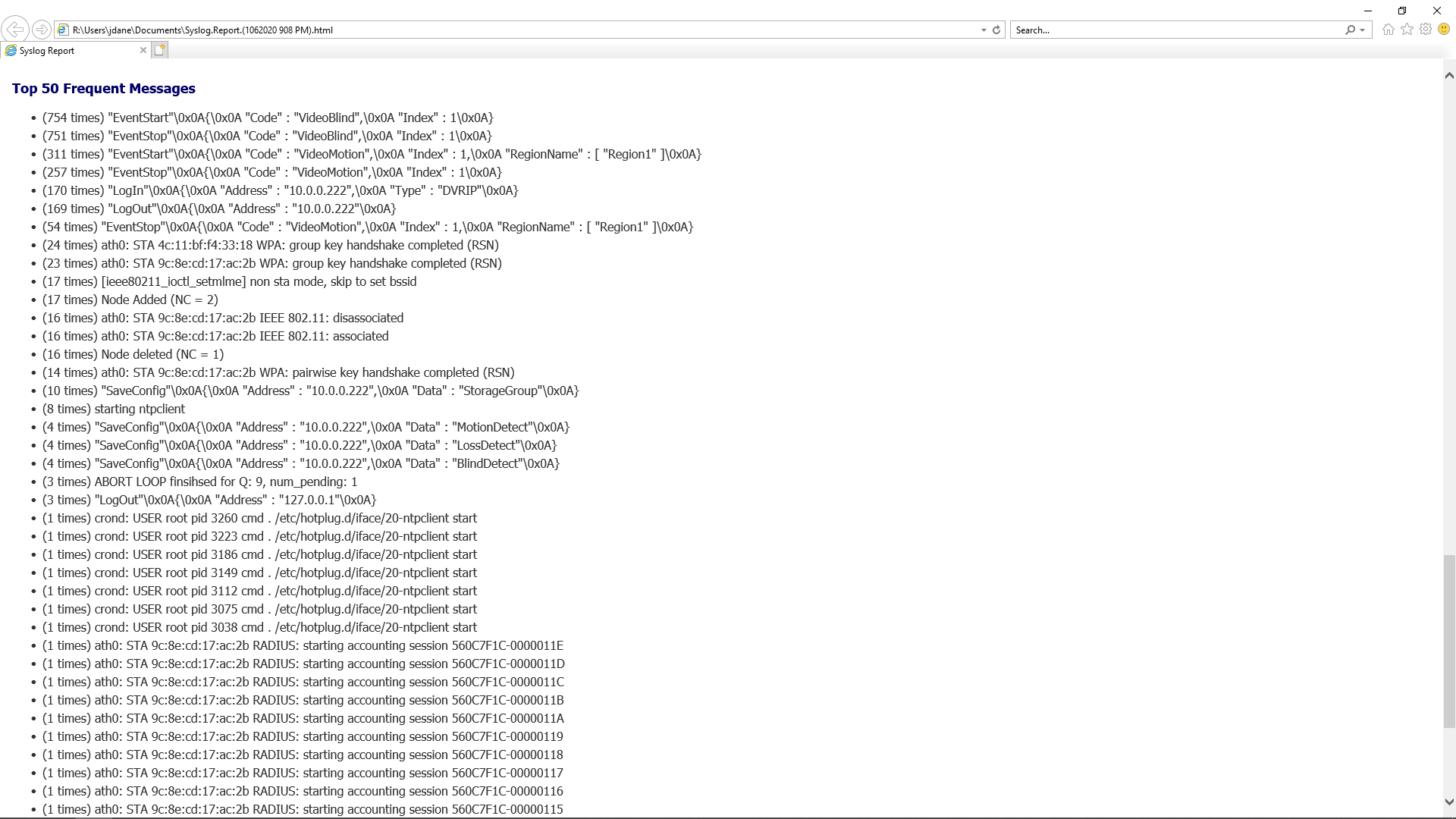Click the browser Forward arrow button

(x=42, y=30)
